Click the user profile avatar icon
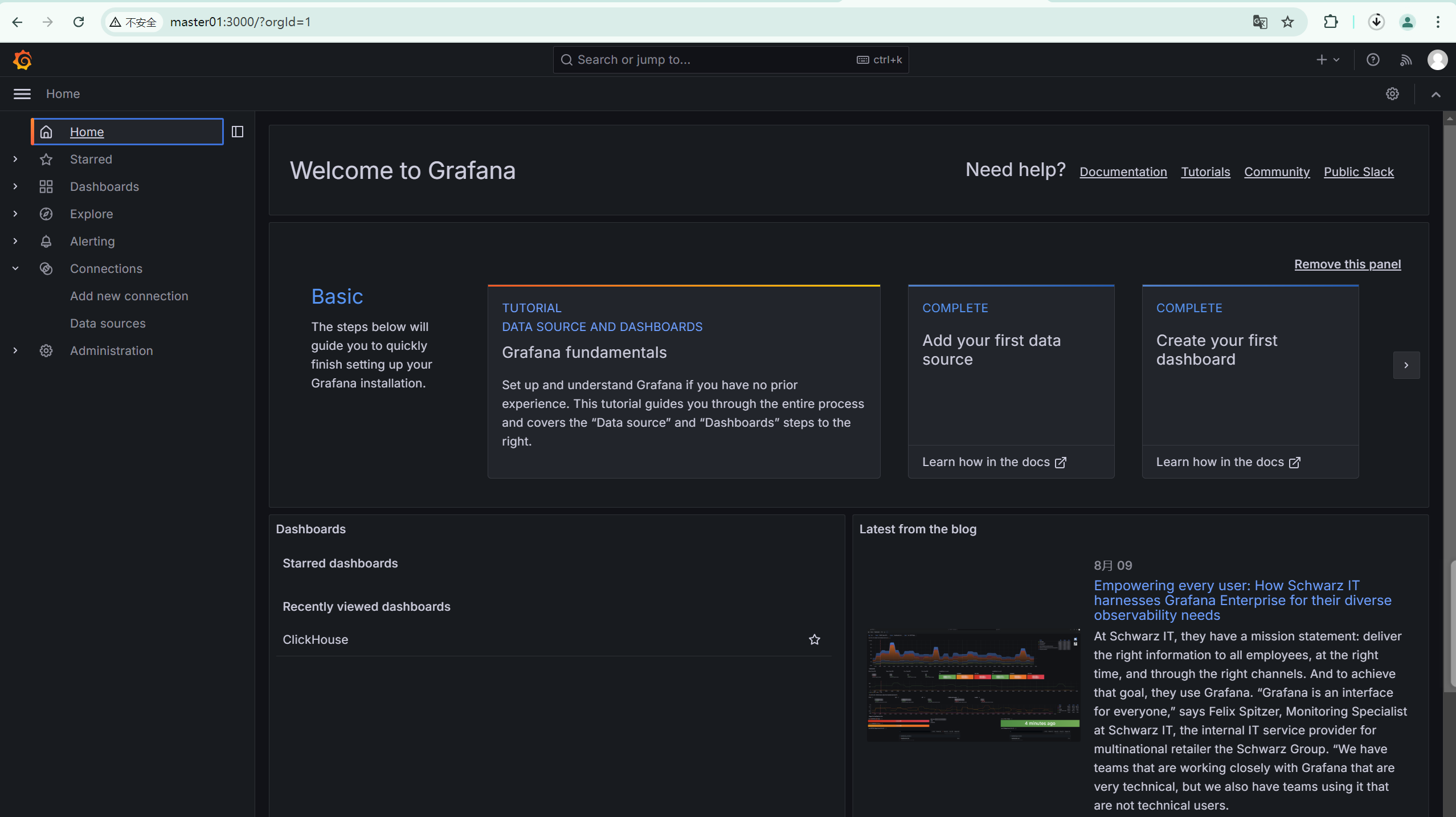1456x817 pixels. (1437, 60)
